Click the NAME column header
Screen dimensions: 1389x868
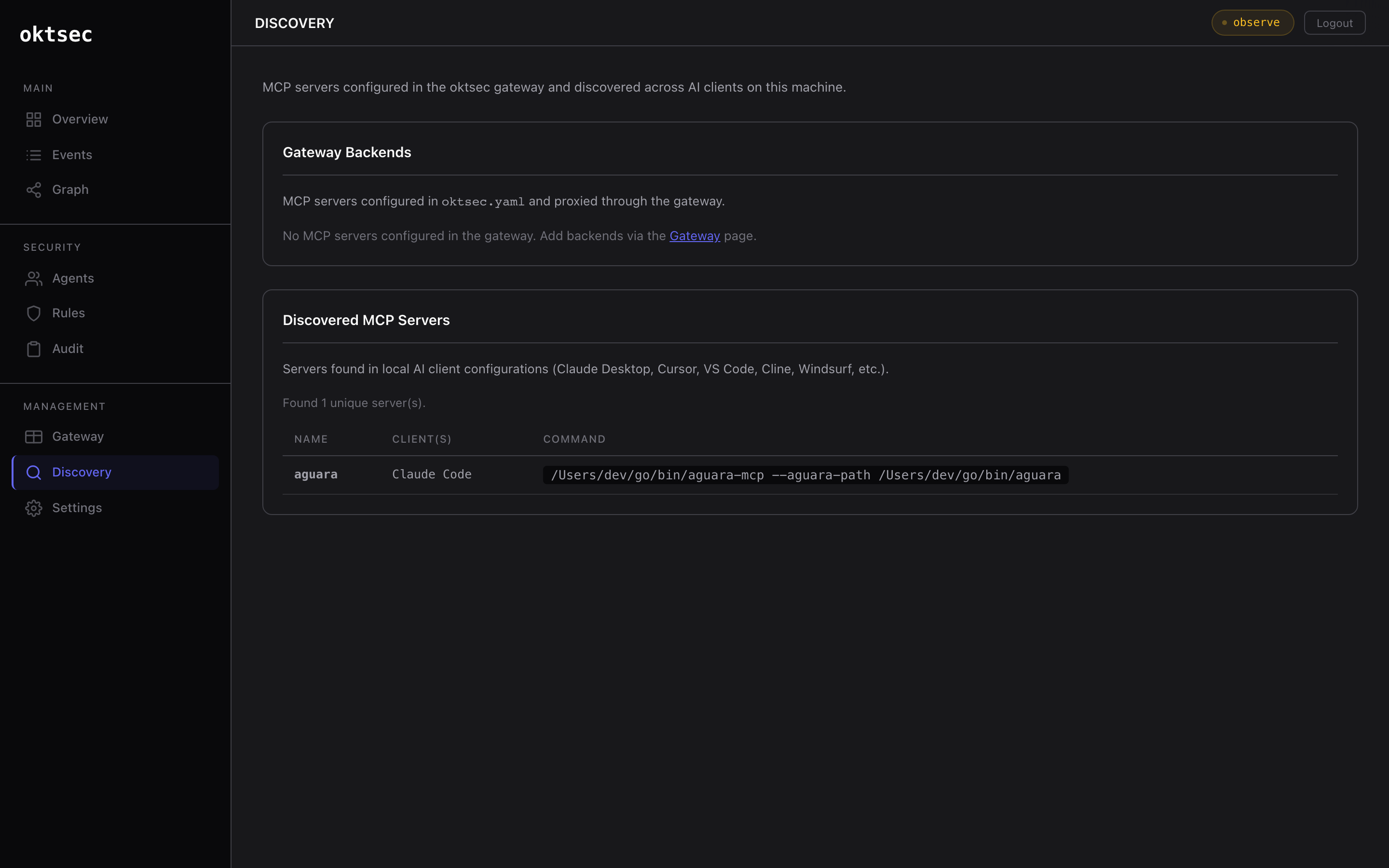(x=311, y=439)
